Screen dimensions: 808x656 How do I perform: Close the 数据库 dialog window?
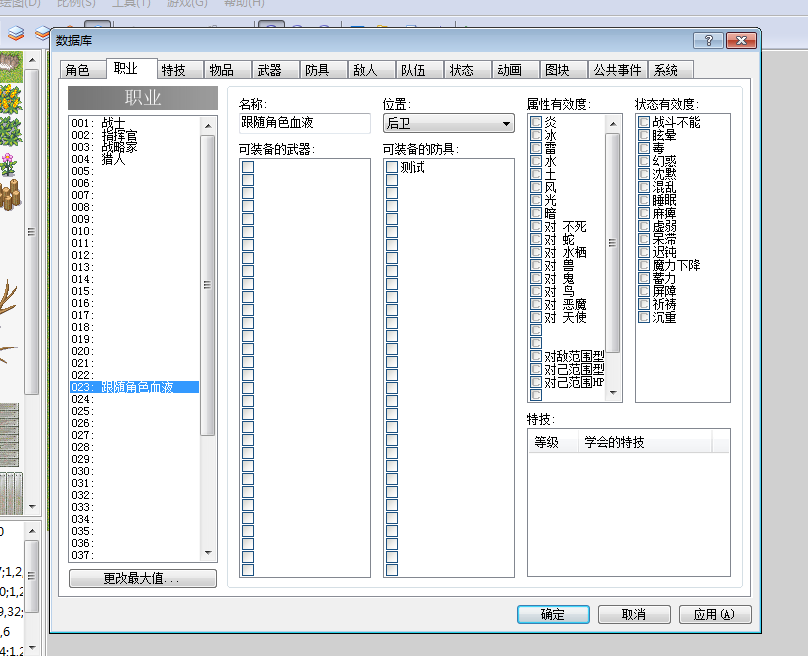pos(741,40)
